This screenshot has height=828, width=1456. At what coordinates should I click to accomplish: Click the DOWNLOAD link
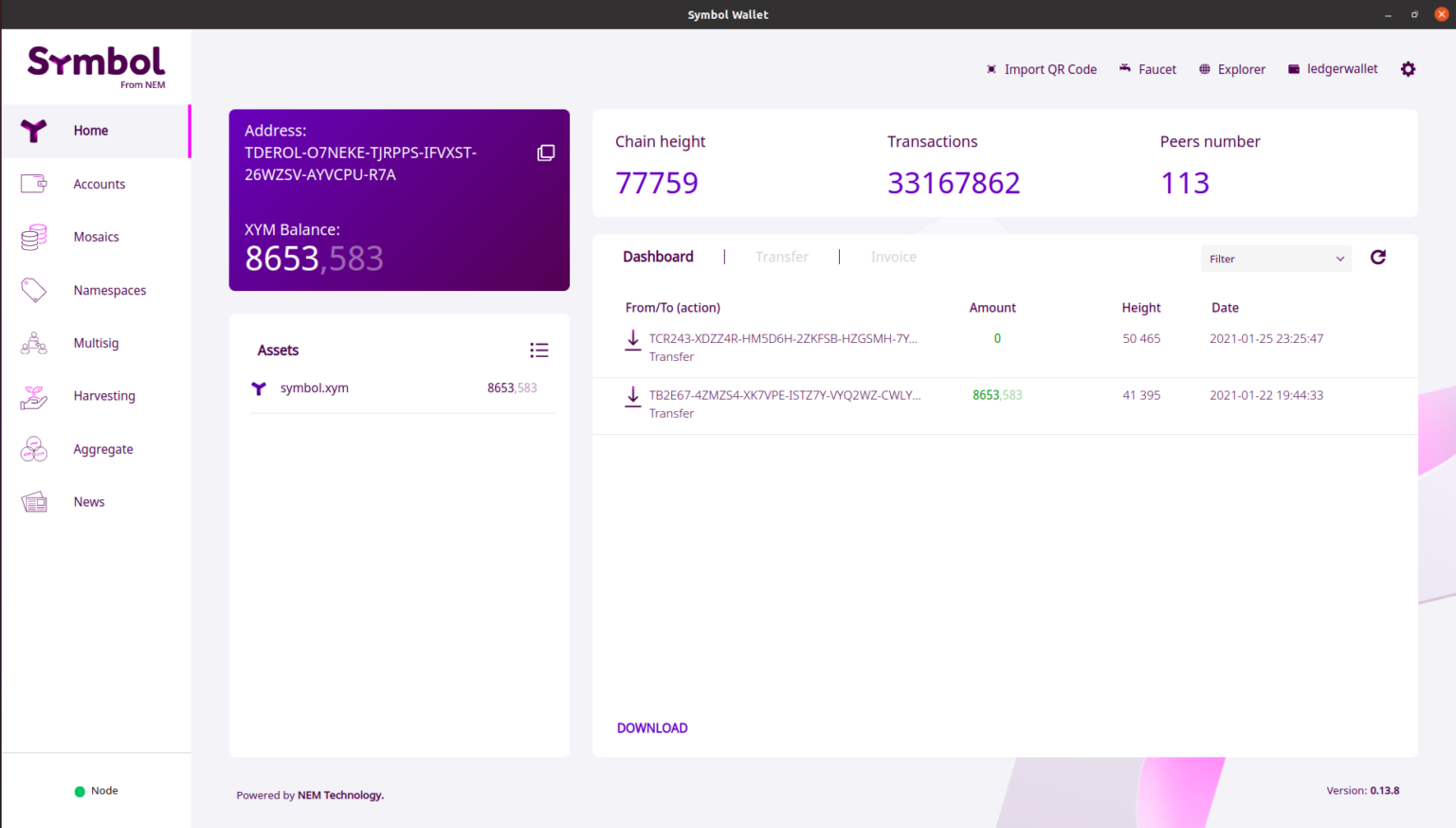(652, 728)
